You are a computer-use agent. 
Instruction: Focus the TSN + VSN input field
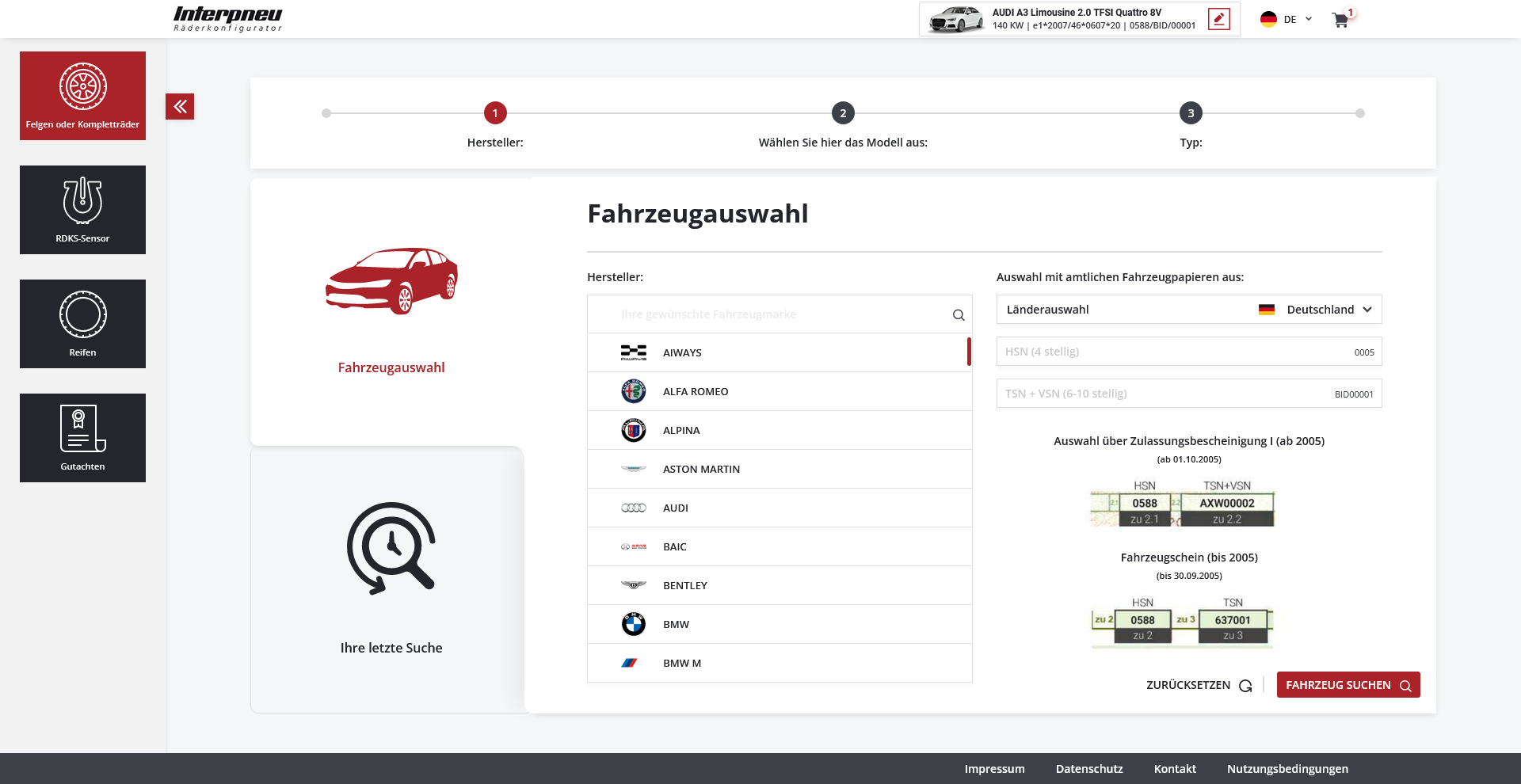pyautogui.click(x=1189, y=394)
